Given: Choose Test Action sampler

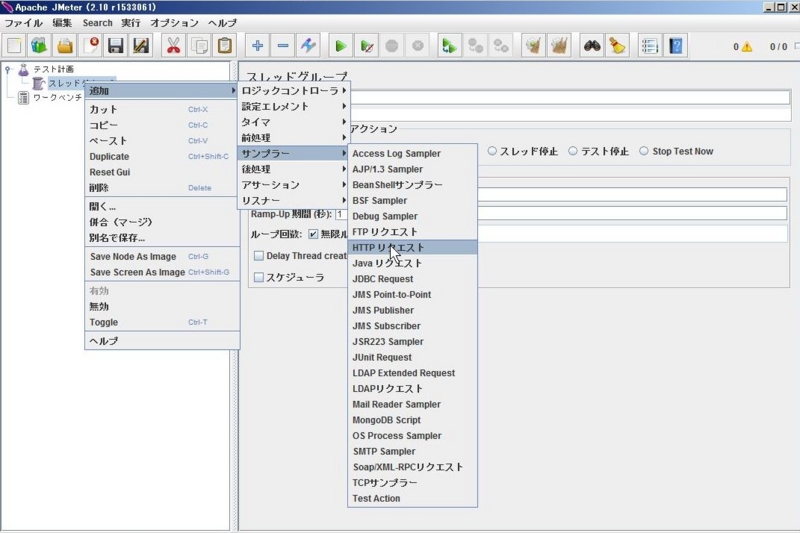Looking at the screenshot, I should tap(412, 498).
